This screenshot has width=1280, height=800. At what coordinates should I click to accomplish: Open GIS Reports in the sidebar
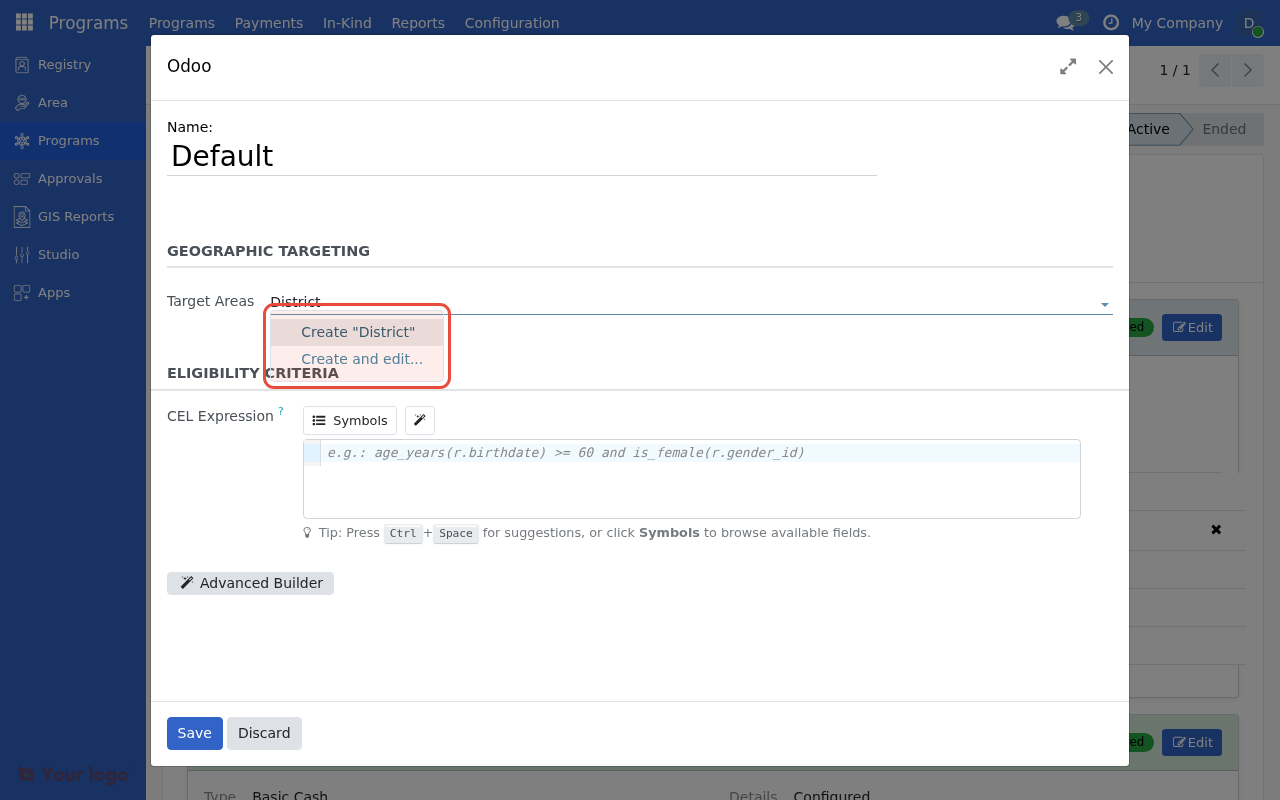pyautogui.click(x=75, y=216)
